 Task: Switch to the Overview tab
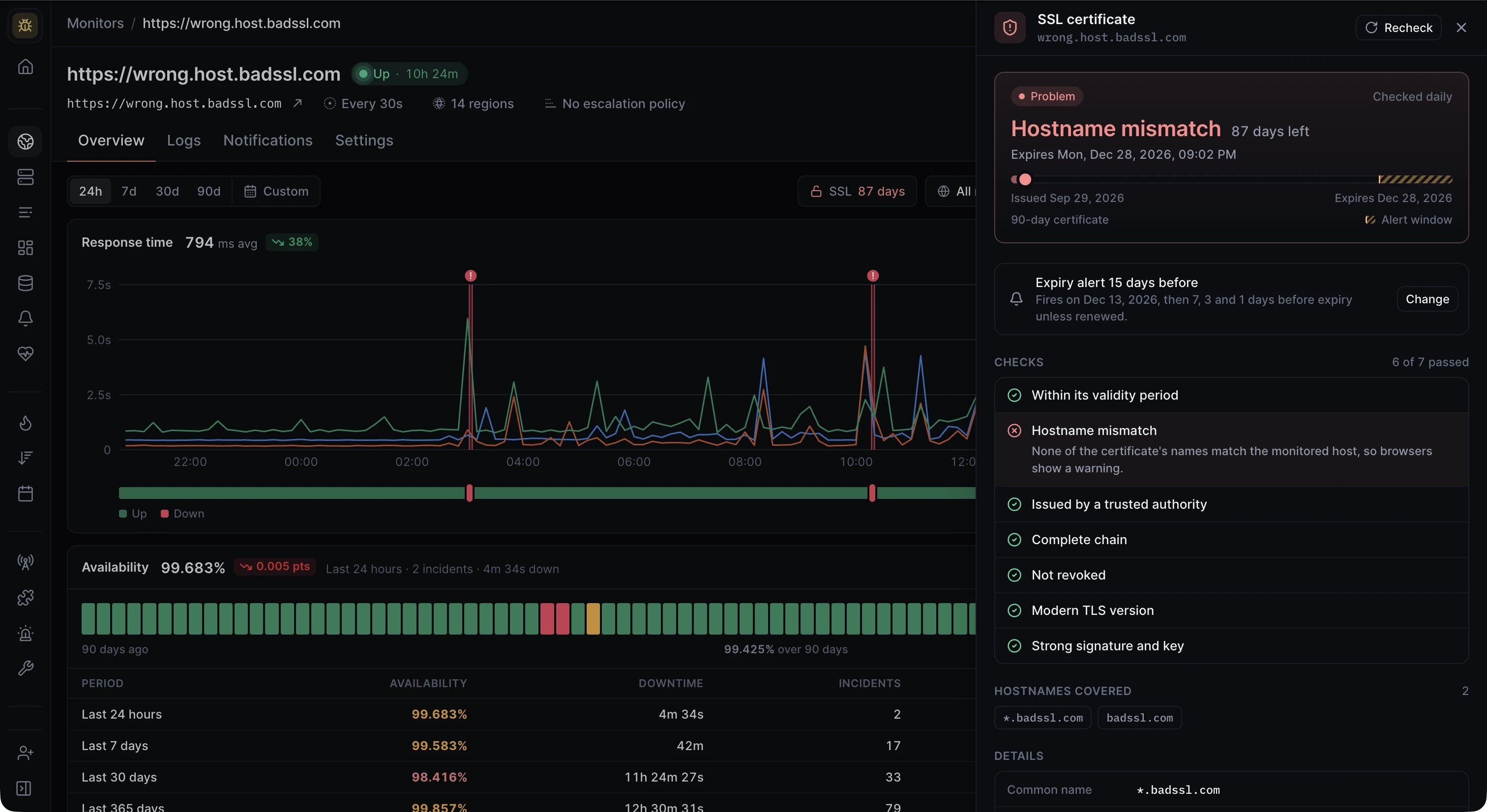click(x=111, y=140)
